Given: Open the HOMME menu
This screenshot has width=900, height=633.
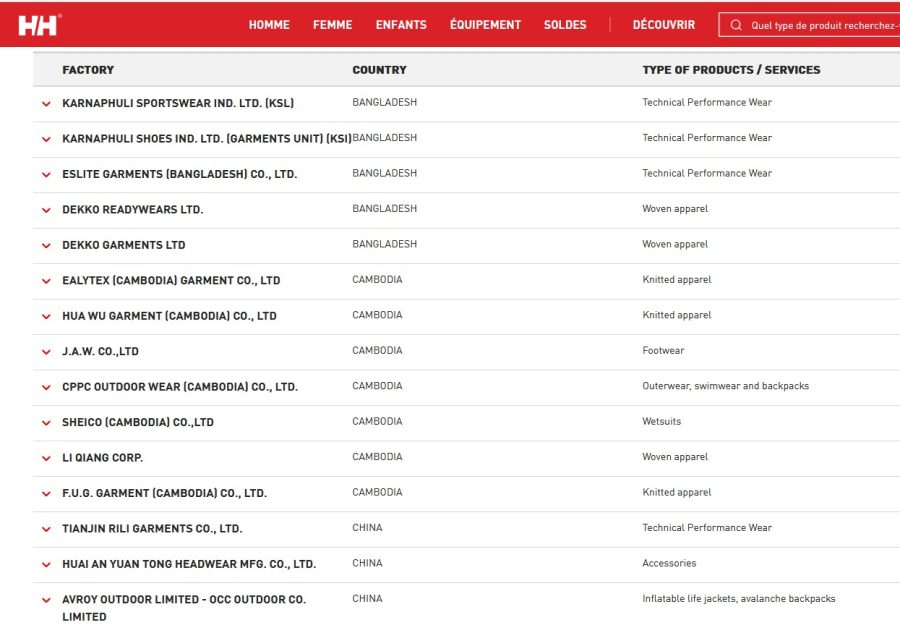Looking at the screenshot, I should (x=269, y=25).
